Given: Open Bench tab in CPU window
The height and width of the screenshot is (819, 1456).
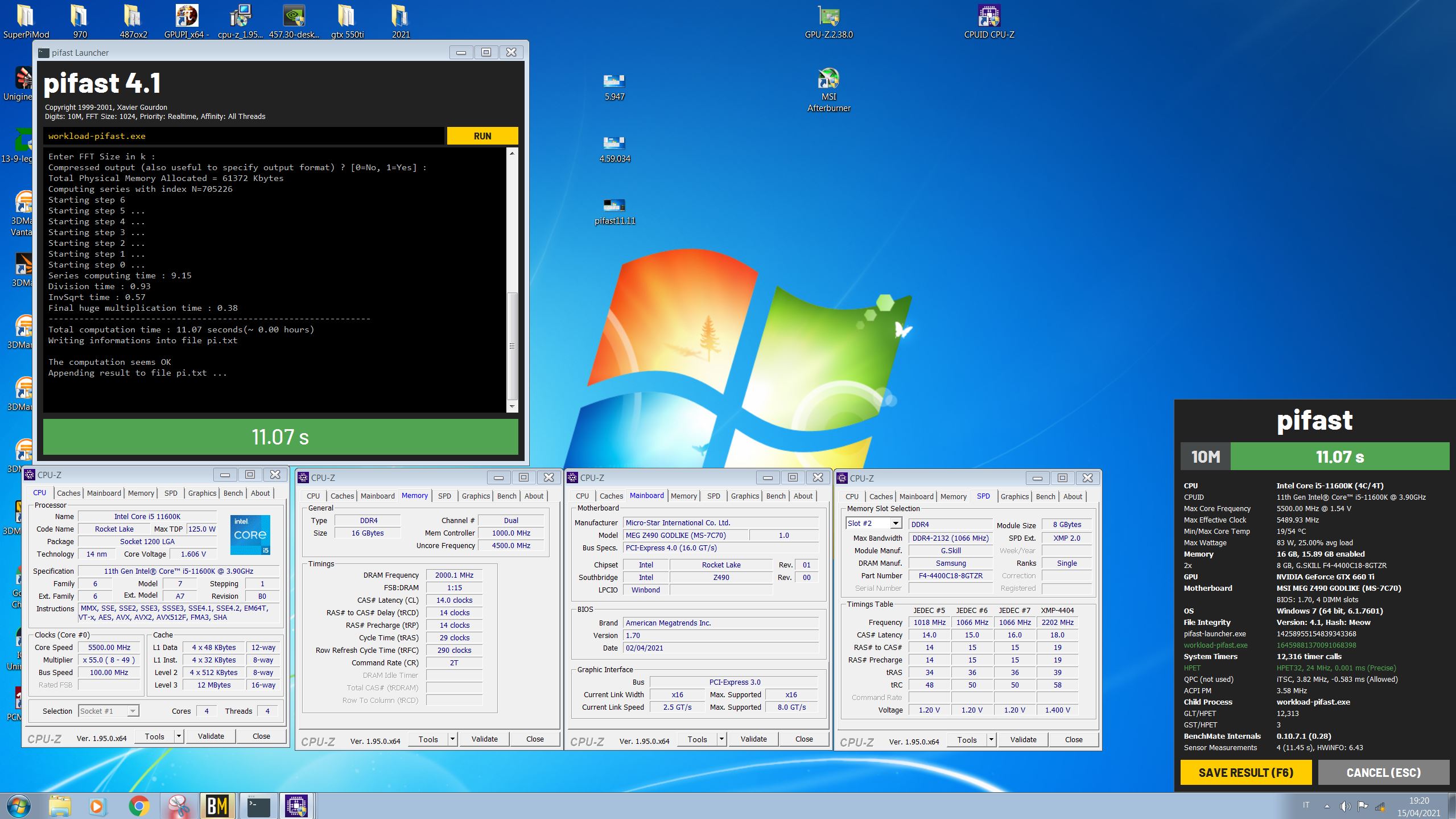Looking at the screenshot, I should 233,493.
